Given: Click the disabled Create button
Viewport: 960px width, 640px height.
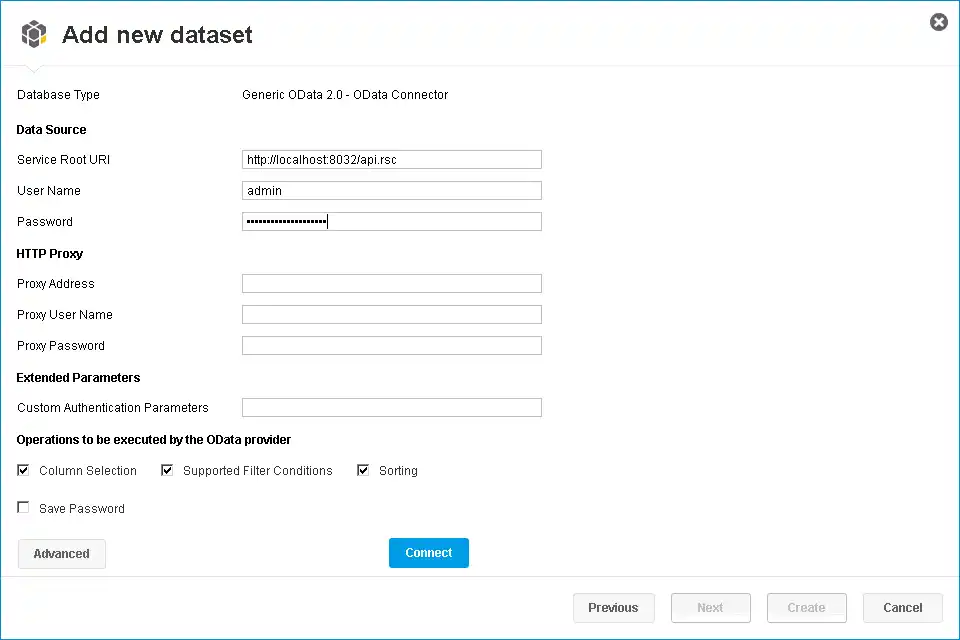Looking at the screenshot, I should coord(806,607).
